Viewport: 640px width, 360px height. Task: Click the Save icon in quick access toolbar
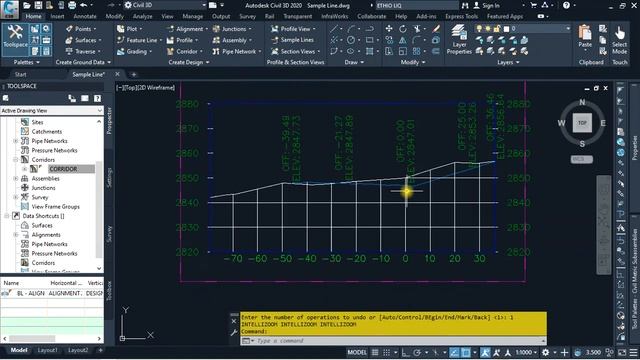point(38,5)
